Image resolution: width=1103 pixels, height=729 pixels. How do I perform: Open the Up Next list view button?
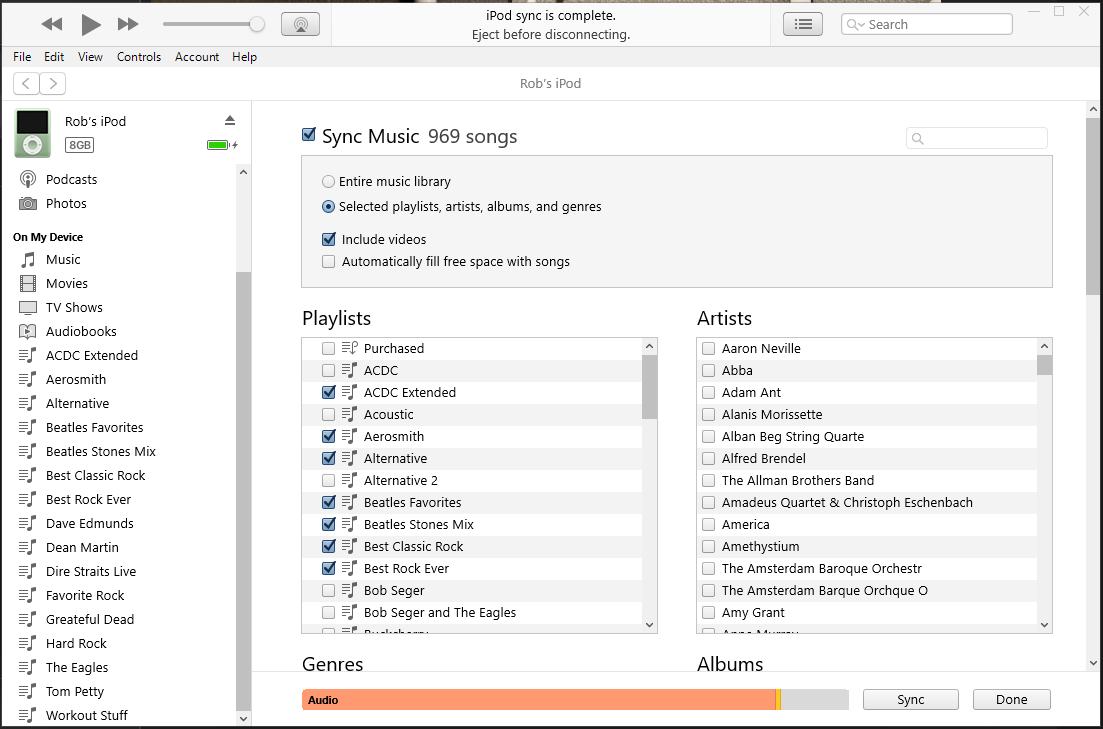point(803,24)
